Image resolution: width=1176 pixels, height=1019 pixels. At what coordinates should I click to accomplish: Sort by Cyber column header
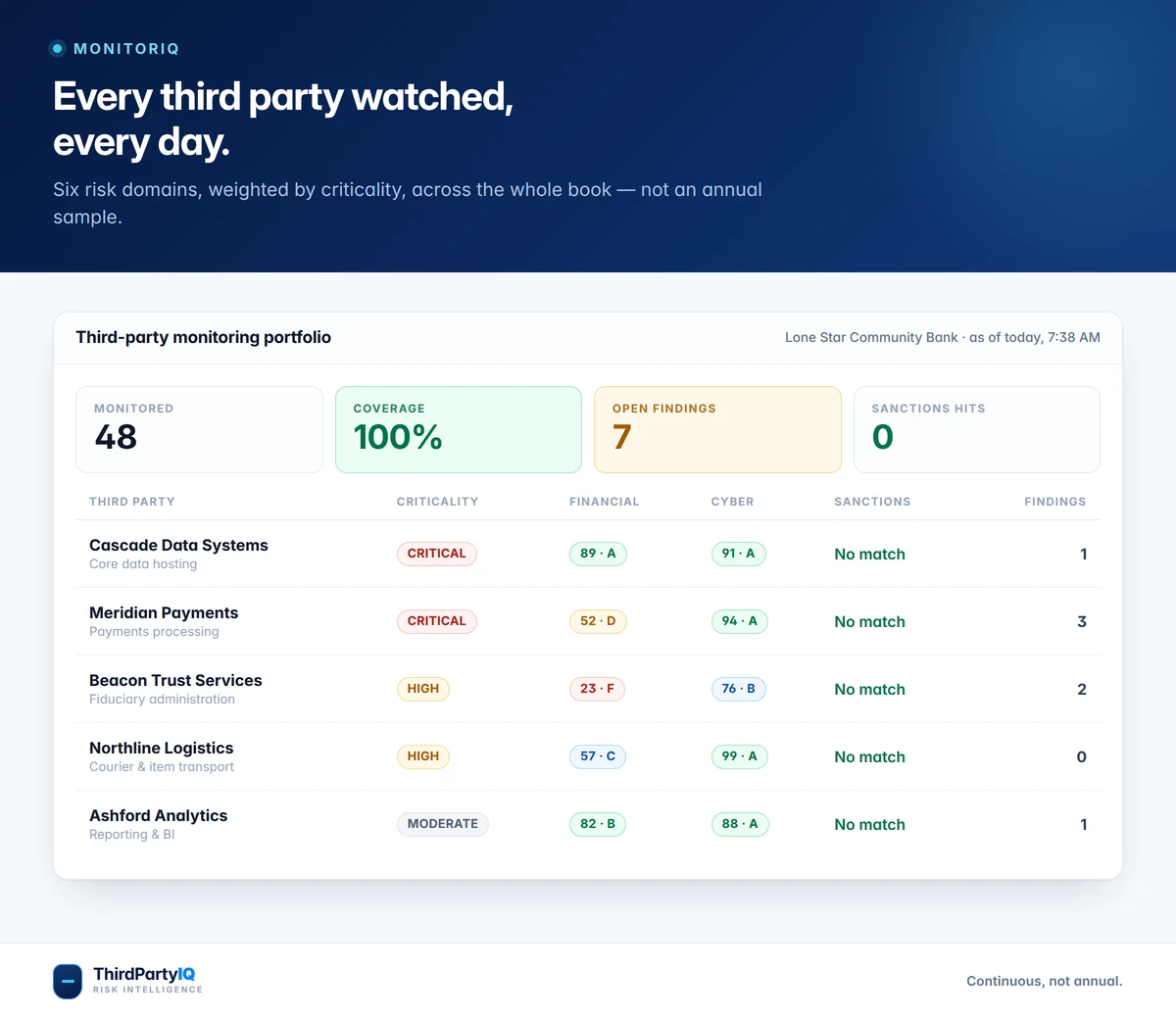point(732,502)
